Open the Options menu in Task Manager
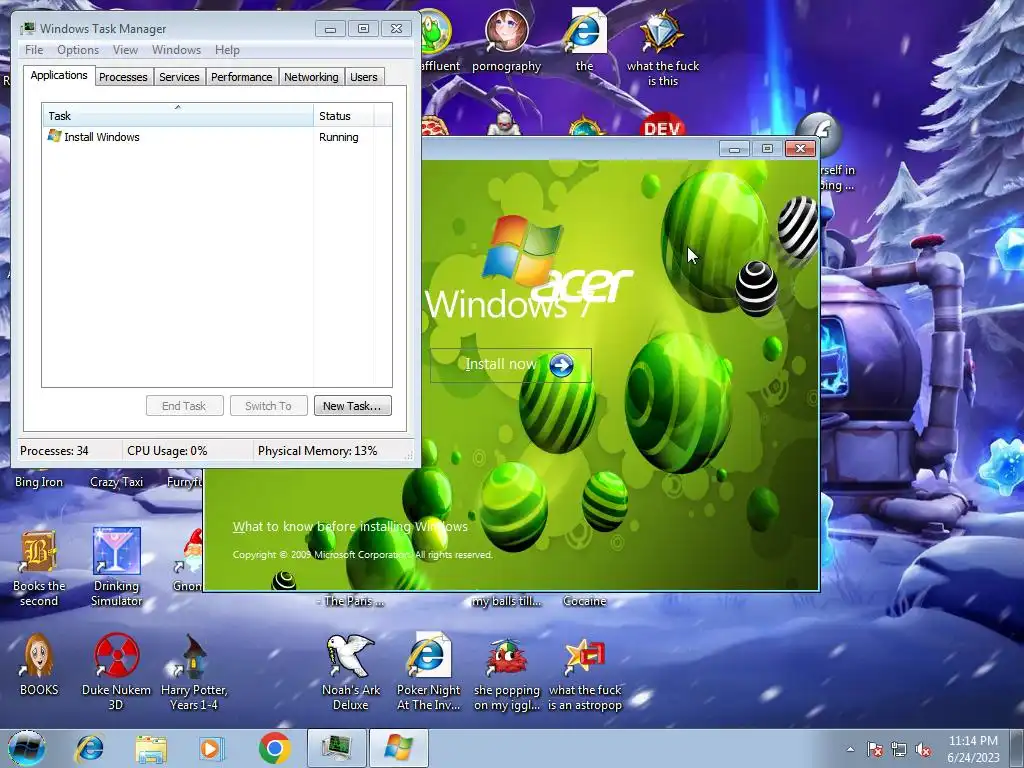The image size is (1024, 768). [78, 50]
